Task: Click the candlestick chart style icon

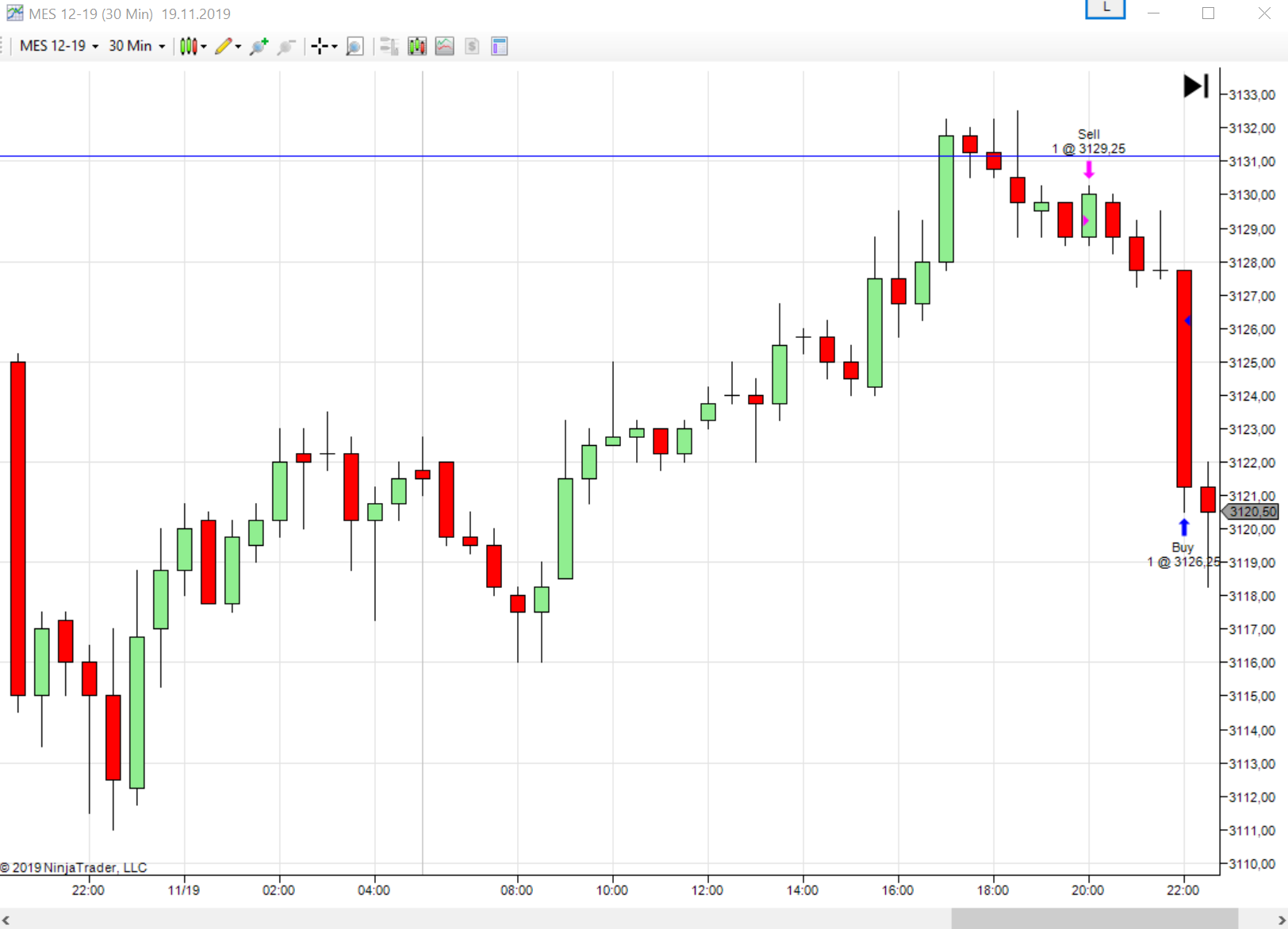Action: pos(188,46)
